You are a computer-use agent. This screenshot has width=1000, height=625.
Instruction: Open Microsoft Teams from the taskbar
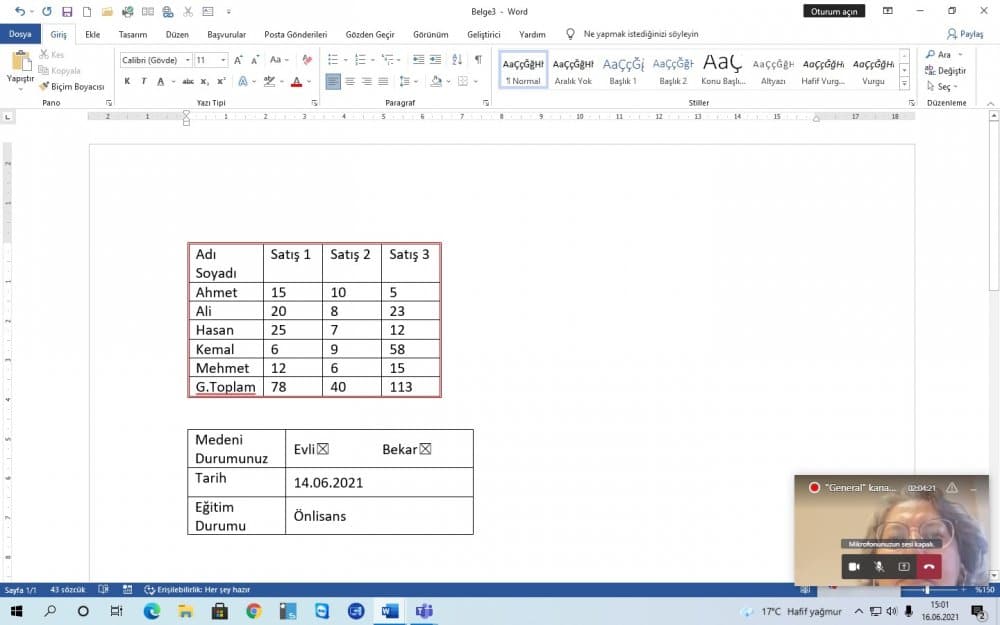click(x=424, y=611)
